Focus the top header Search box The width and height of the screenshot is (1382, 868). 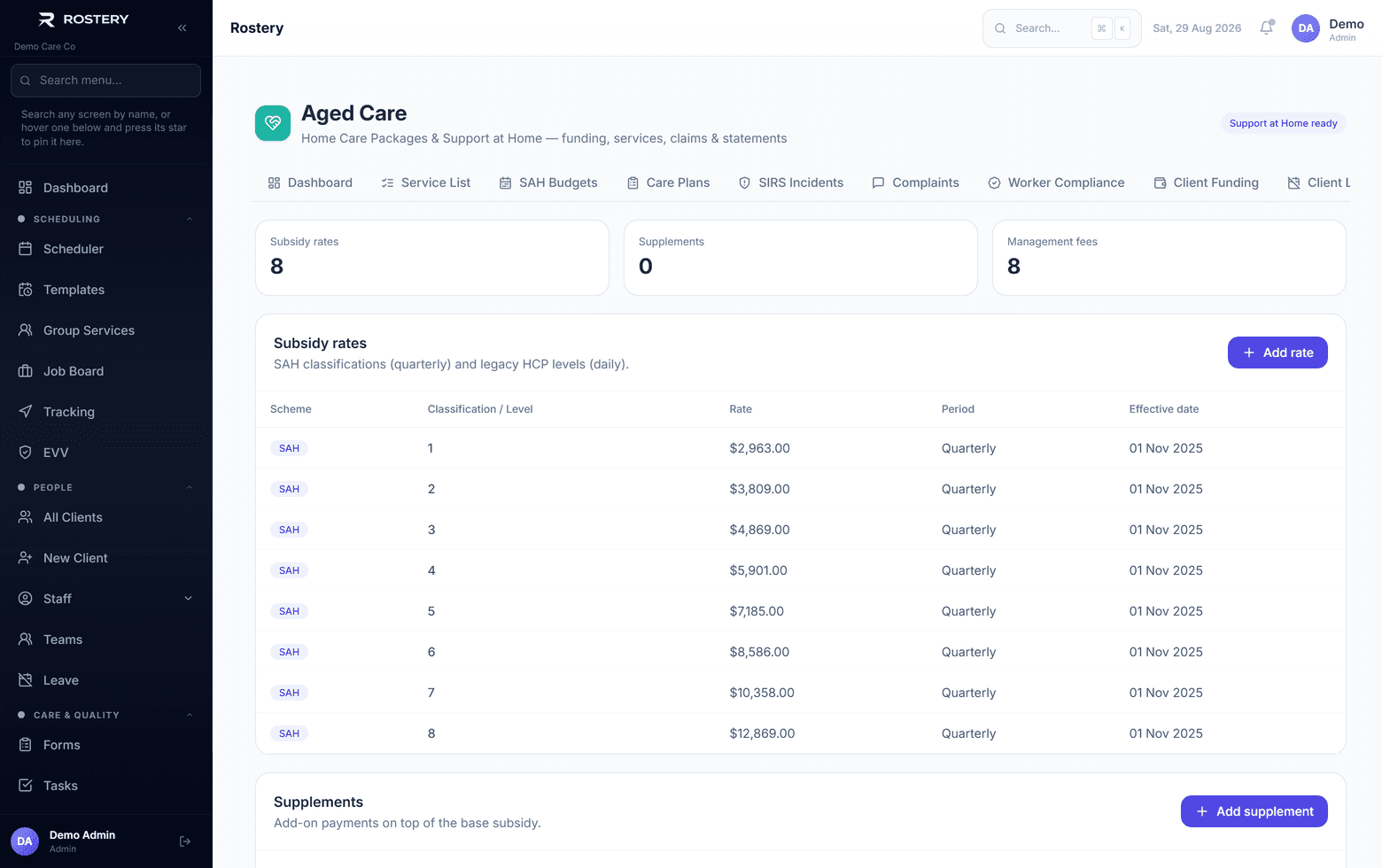pyautogui.click(x=1061, y=28)
